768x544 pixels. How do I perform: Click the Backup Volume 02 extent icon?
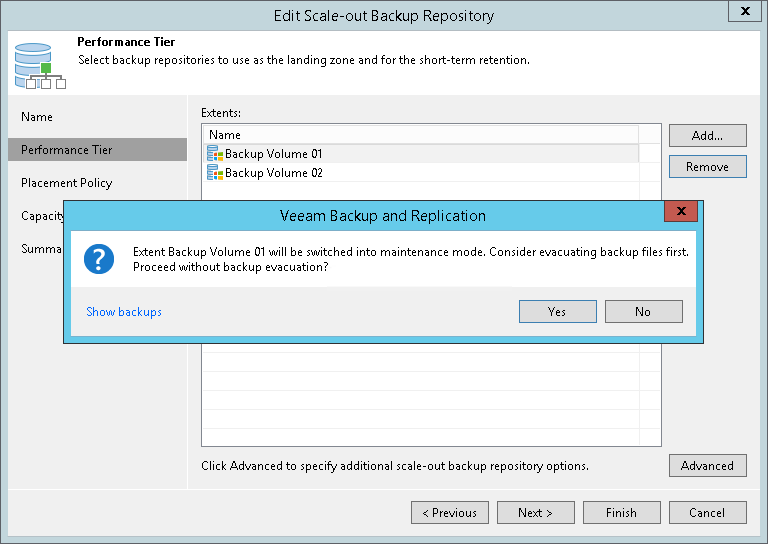click(215, 173)
